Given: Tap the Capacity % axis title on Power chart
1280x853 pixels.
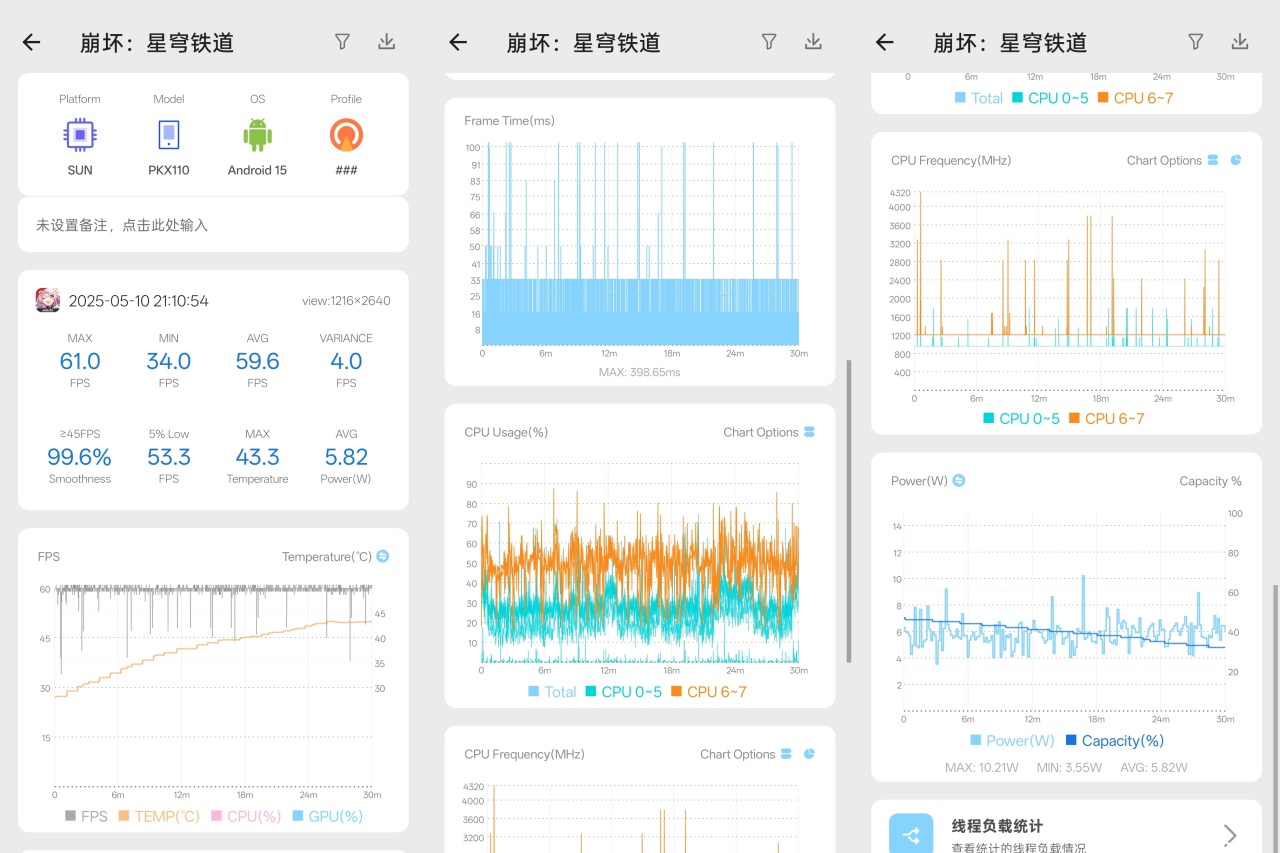Looking at the screenshot, I should click(1210, 481).
